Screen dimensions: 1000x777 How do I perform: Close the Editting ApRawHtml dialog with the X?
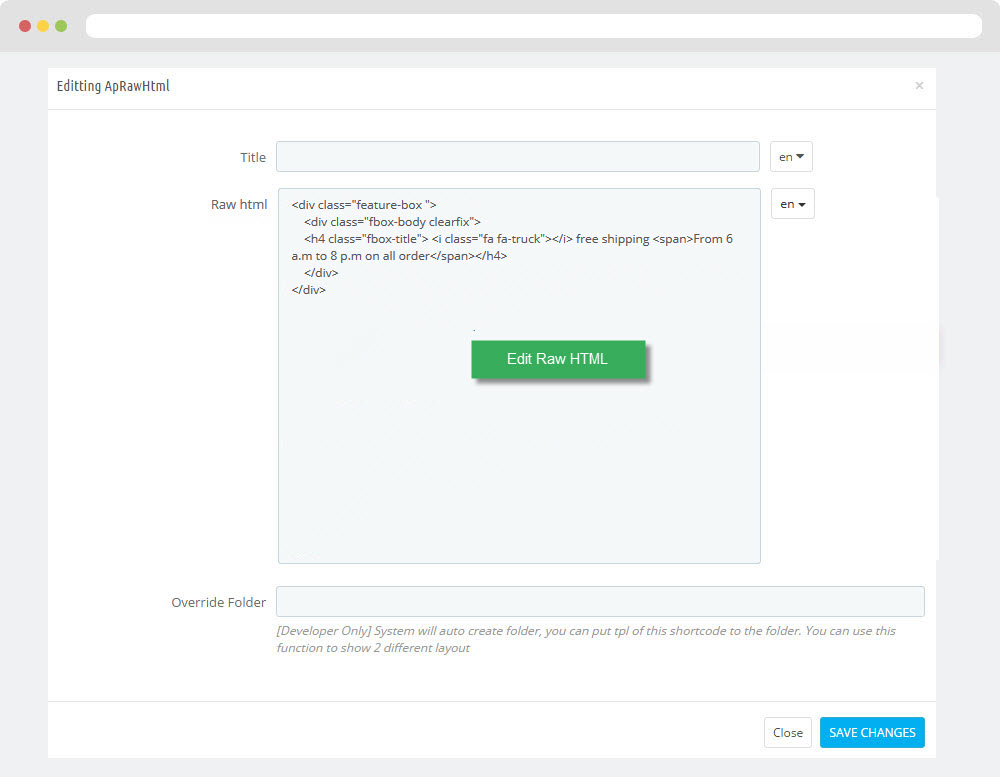pyautogui.click(x=919, y=85)
